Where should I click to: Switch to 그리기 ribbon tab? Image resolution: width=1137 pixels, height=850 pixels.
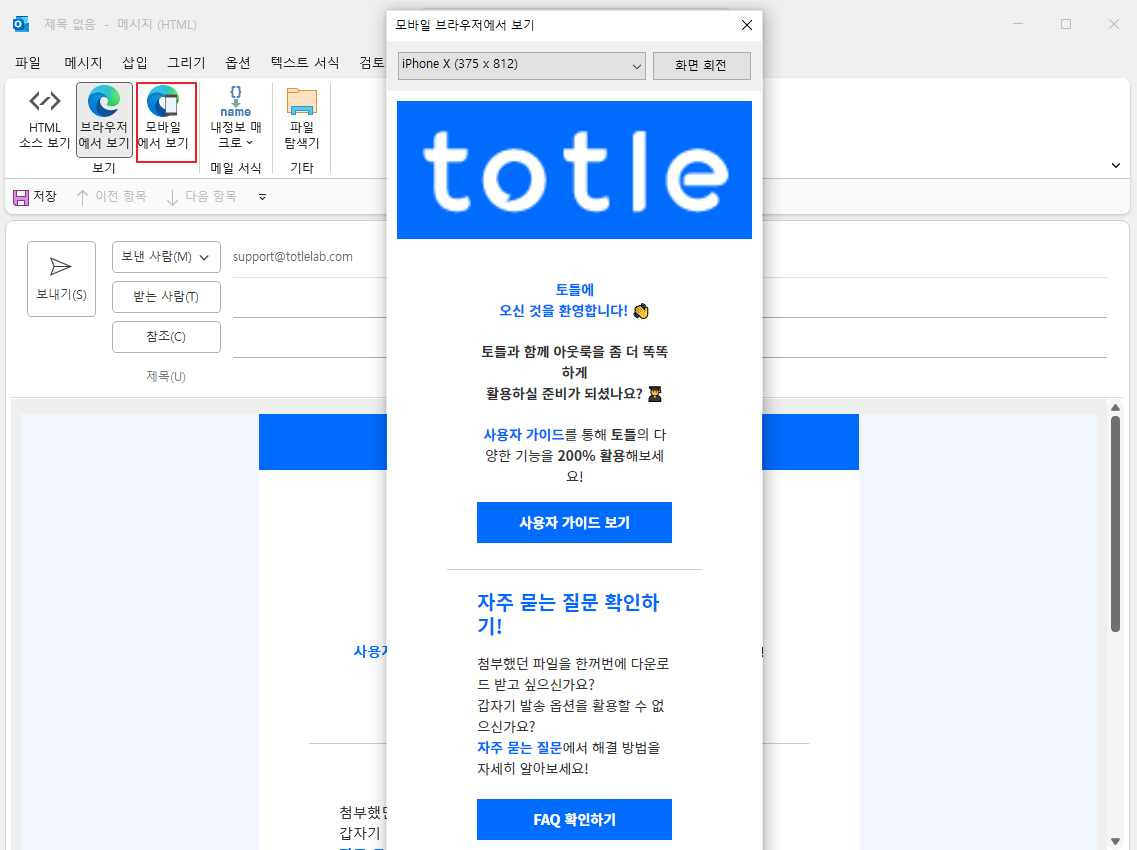click(x=186, y=63)
